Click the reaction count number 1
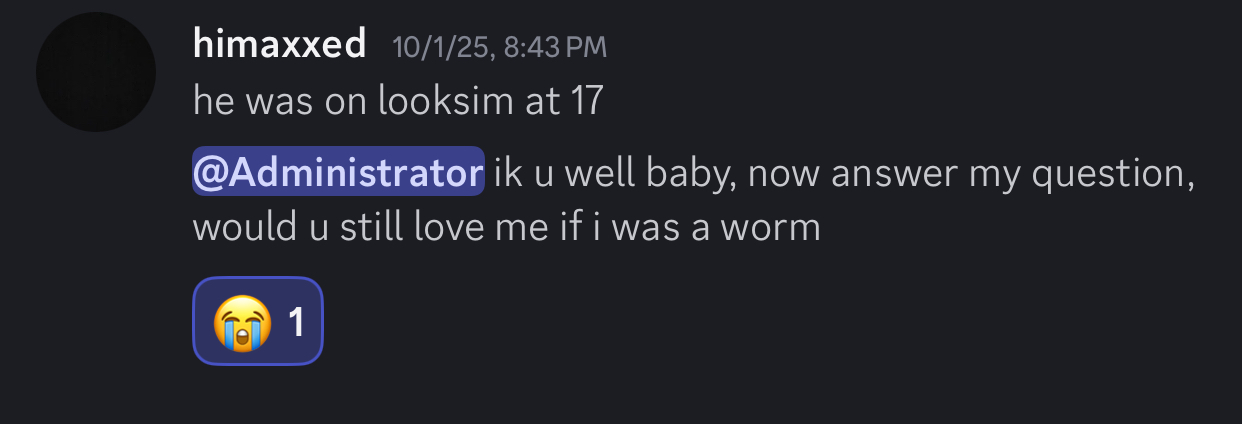 pos(296,322)
